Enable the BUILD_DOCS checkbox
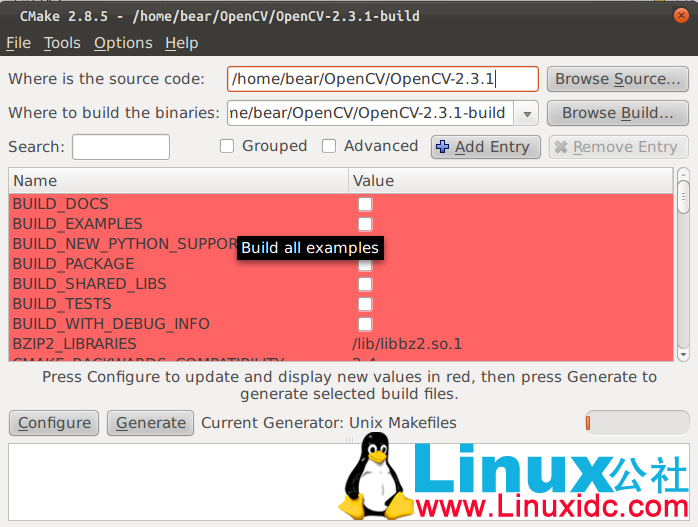The image size is (698, 527). tap(365, 204)
